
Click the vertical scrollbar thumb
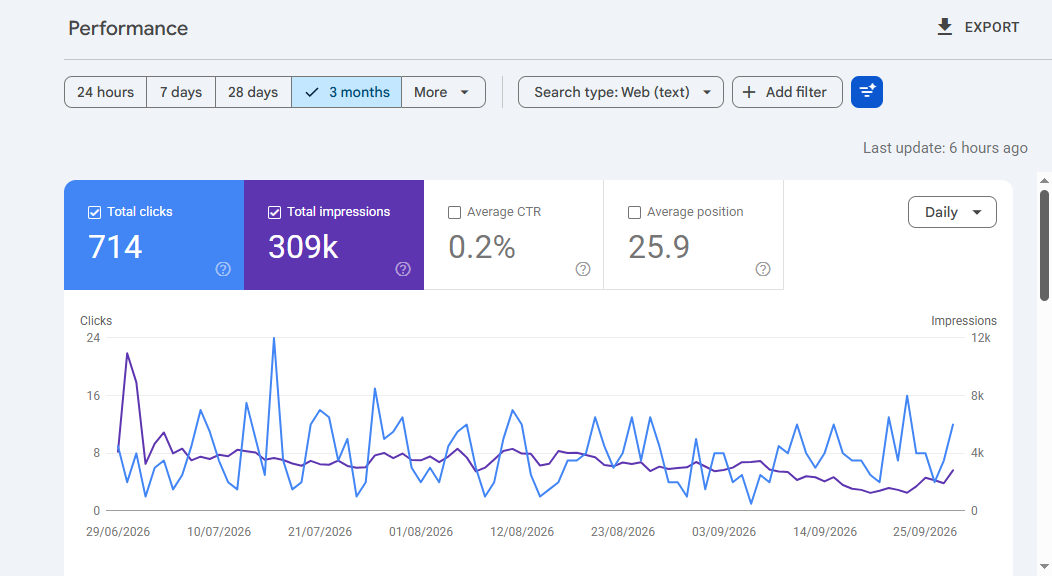point(1044,245)
